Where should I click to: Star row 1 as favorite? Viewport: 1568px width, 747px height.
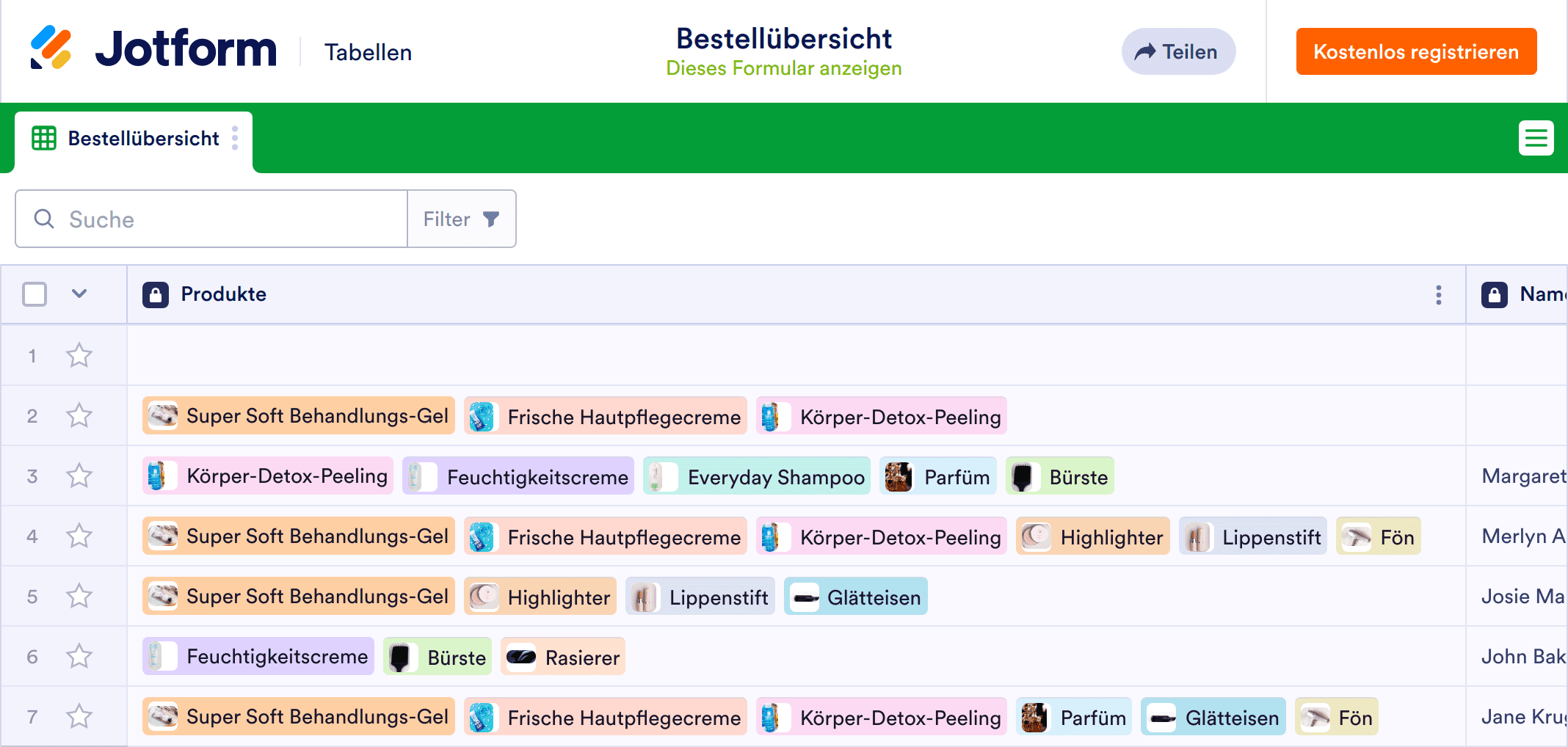tap(79, 356)
